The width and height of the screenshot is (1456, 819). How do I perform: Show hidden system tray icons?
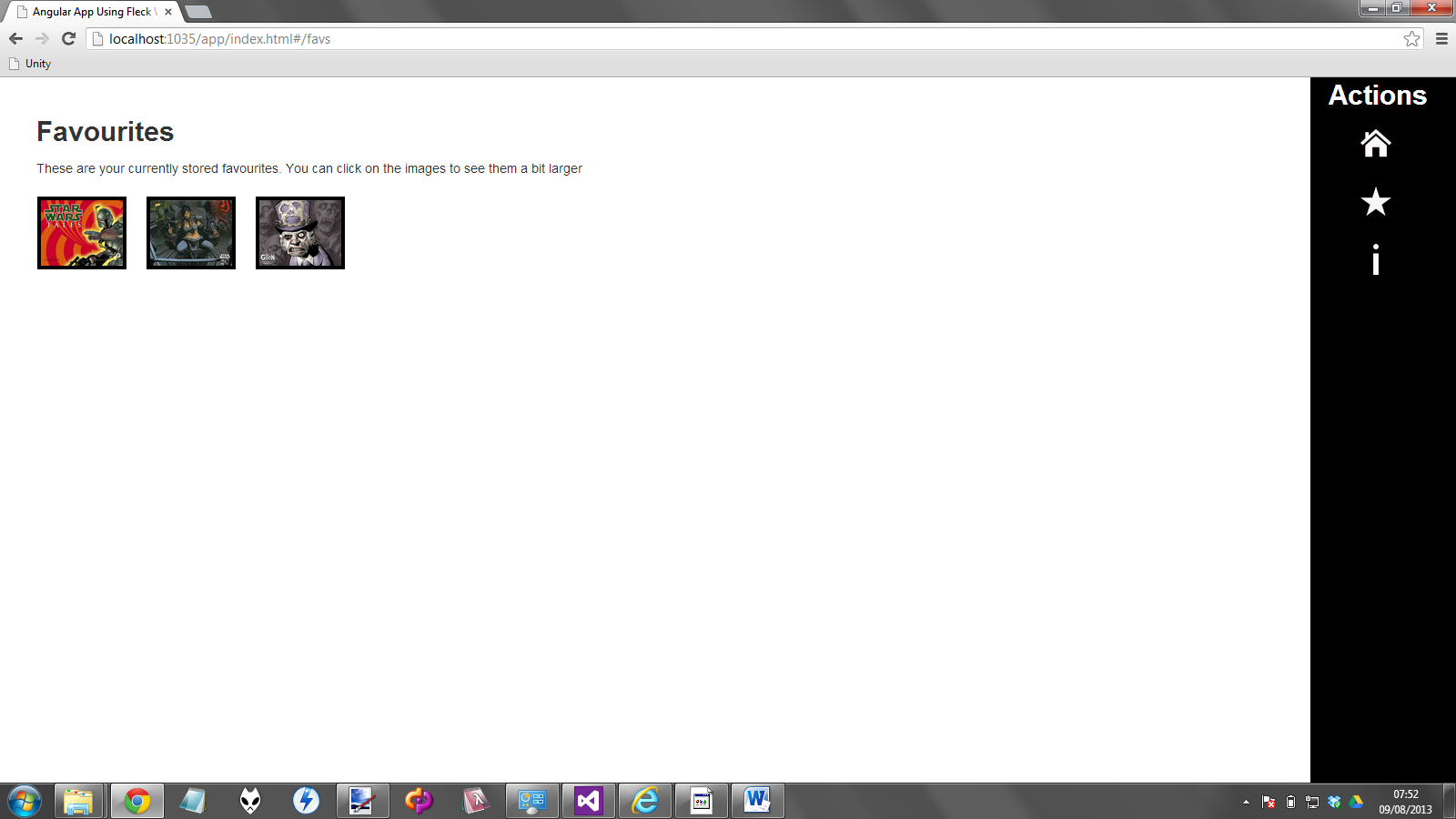pyautogui.click(x=1246, y=802)
